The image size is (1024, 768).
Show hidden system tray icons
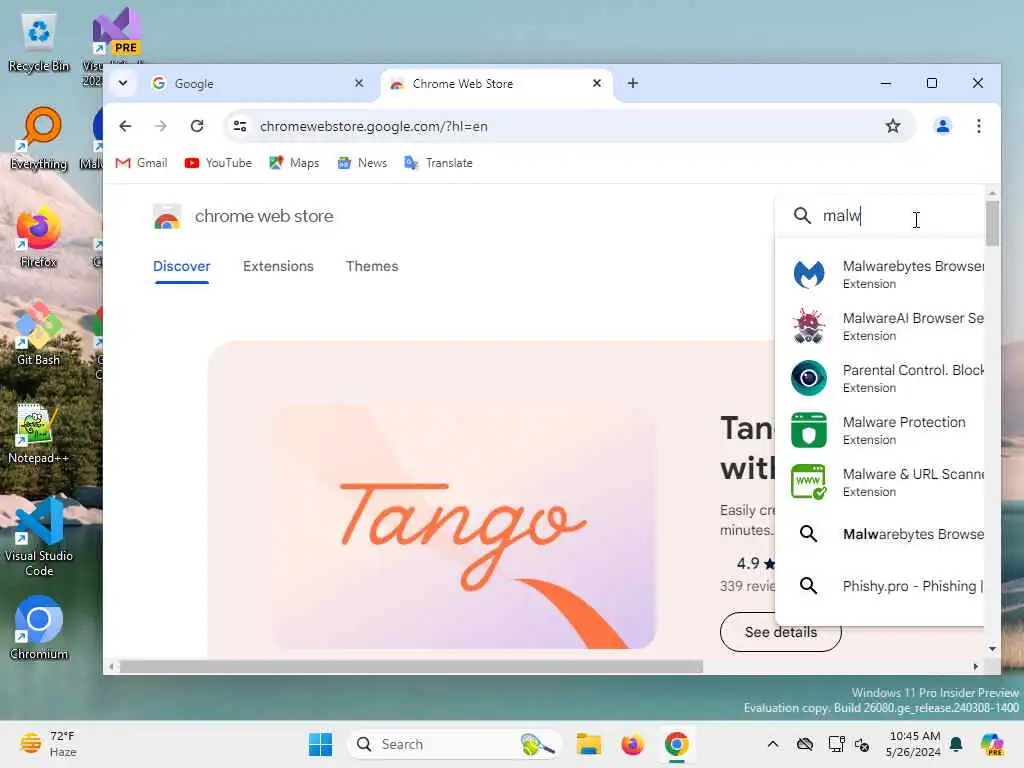[773, 744]
